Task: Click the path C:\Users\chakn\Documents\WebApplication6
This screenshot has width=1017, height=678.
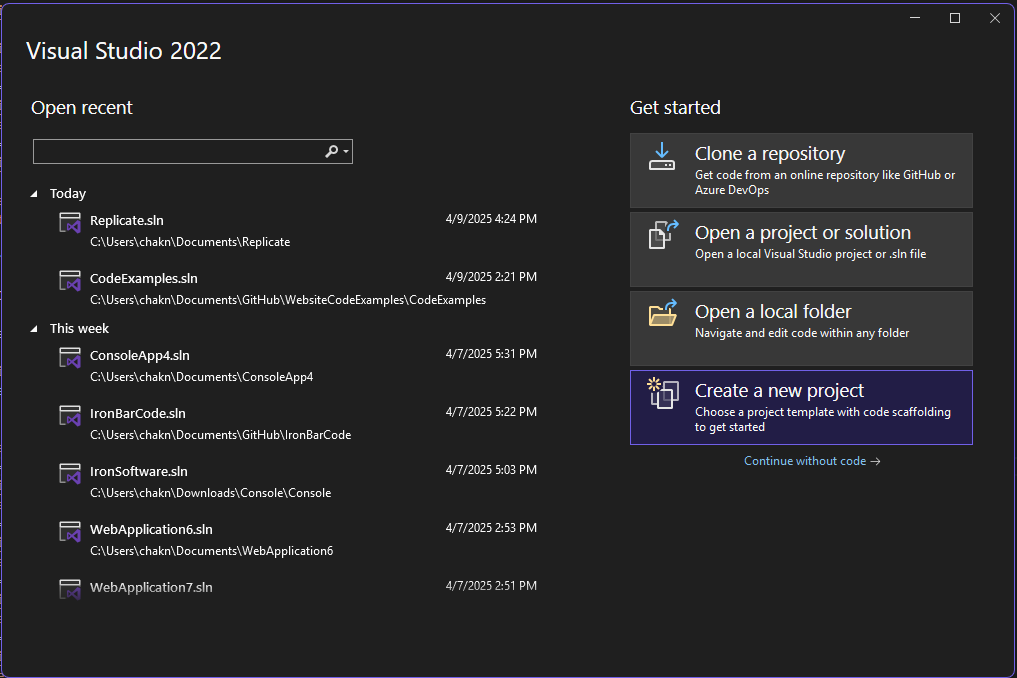Action: [211, 551]
